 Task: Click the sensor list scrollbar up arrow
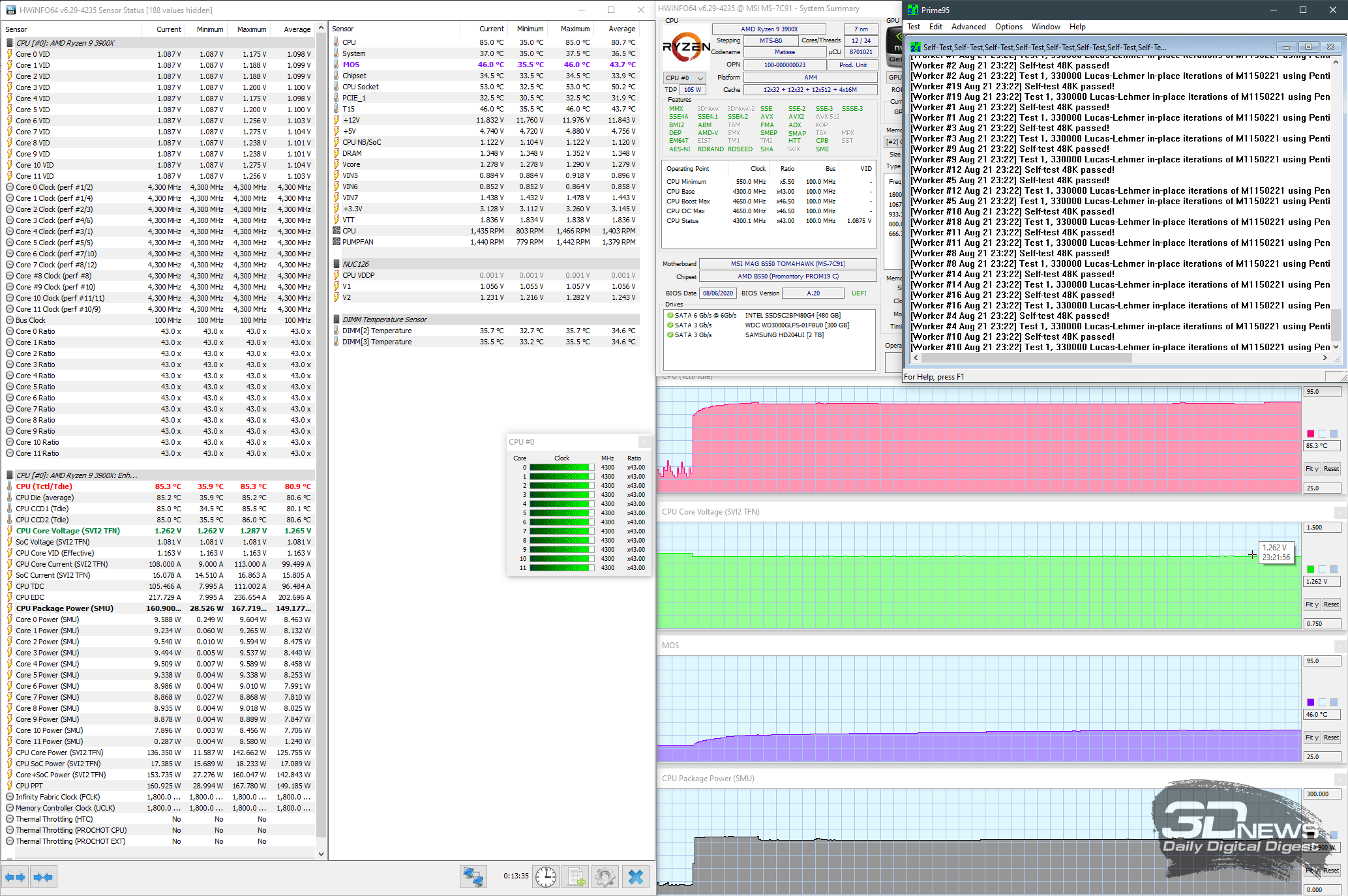click(321, 28)
